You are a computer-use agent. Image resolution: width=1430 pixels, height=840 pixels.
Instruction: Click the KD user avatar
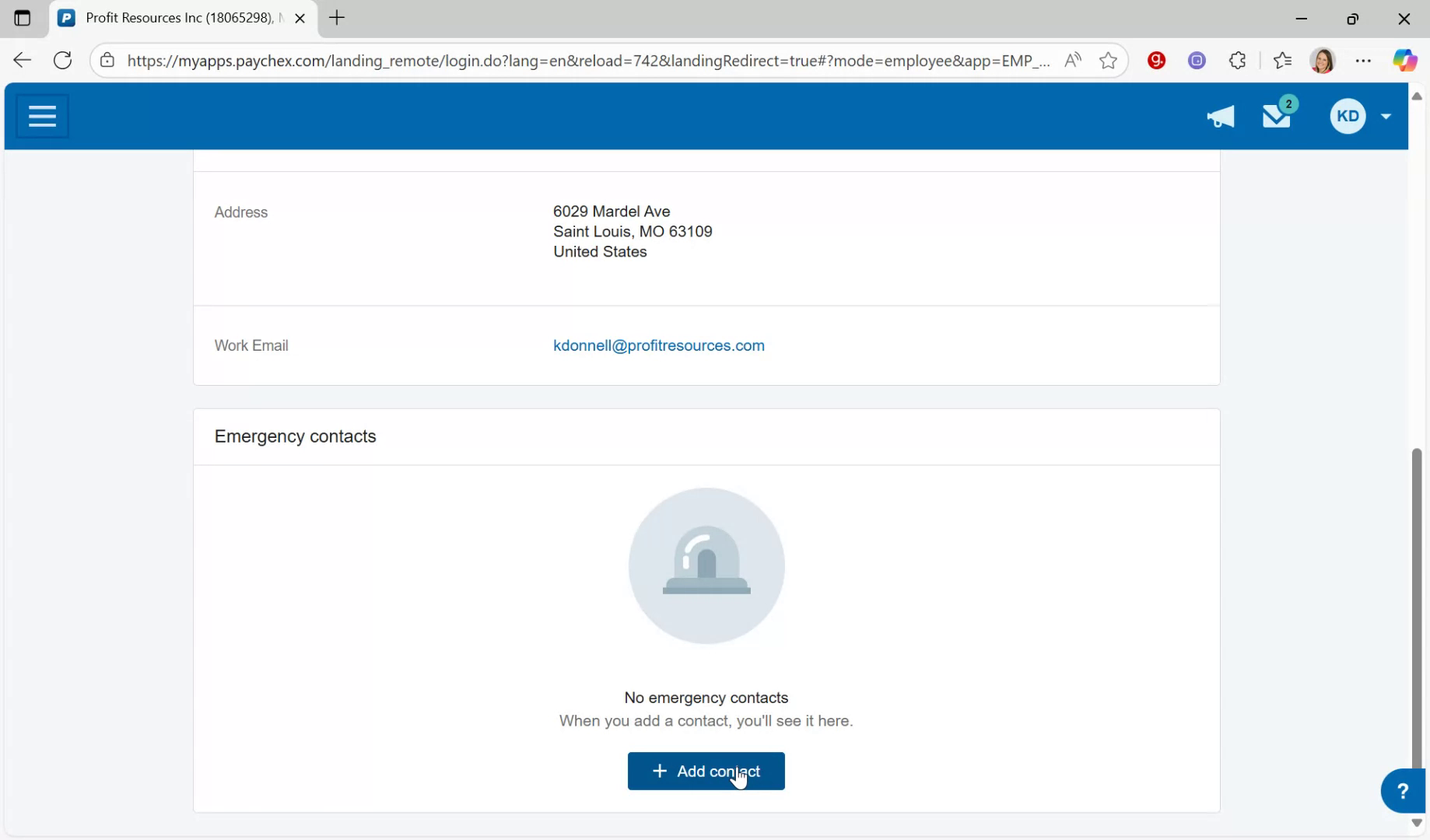(1348, 117)
